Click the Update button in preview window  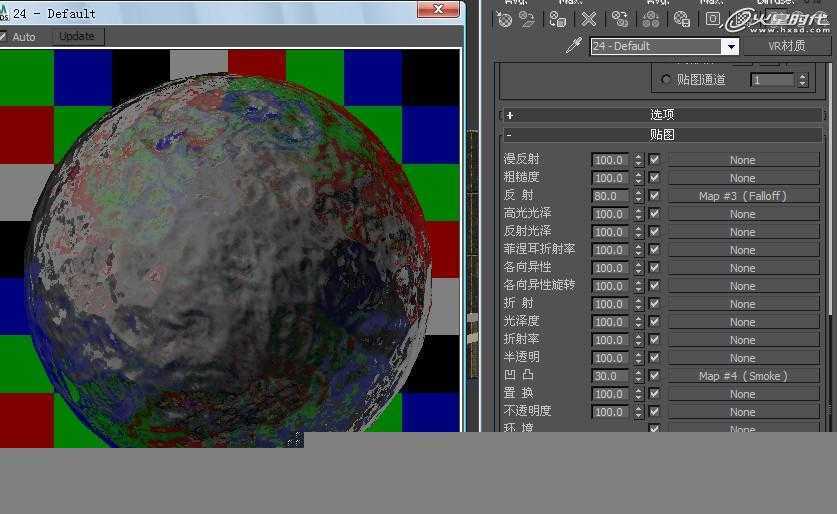point(77,36)
